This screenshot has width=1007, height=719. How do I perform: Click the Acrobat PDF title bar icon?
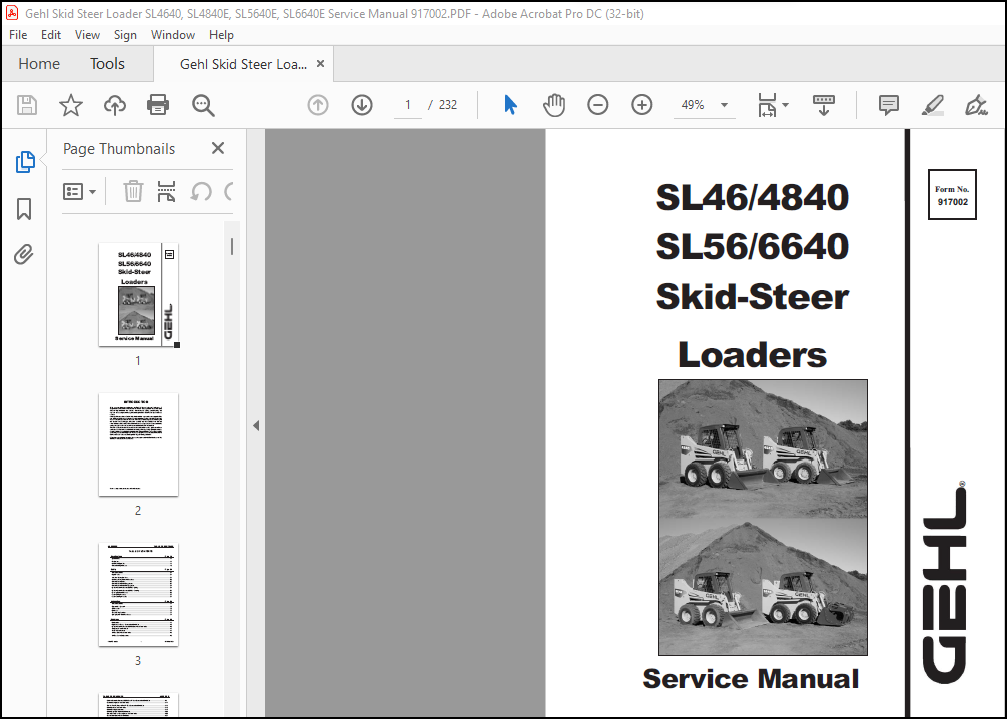point(12,13)
